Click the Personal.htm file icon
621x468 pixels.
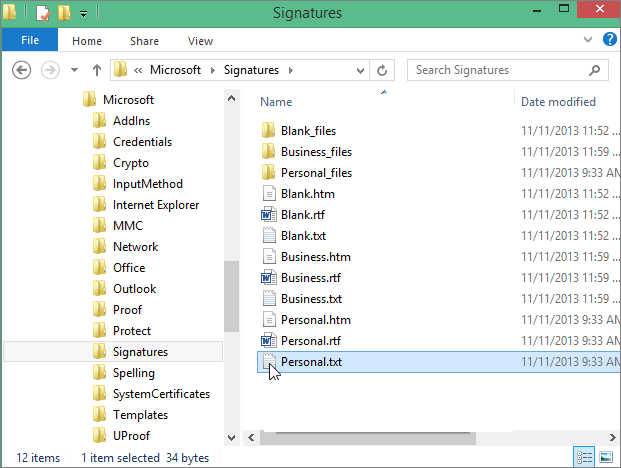(x=269, y=319)
